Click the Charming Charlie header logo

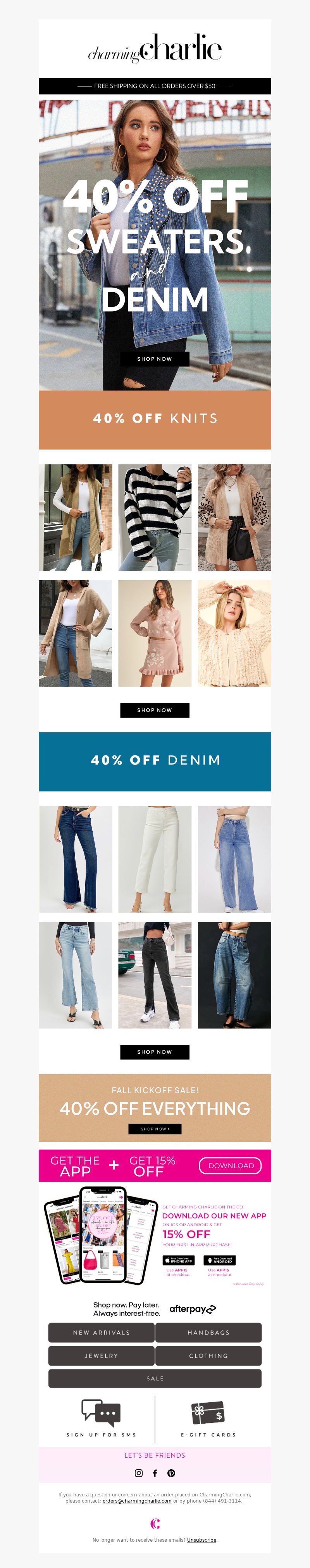click(155, 48)
